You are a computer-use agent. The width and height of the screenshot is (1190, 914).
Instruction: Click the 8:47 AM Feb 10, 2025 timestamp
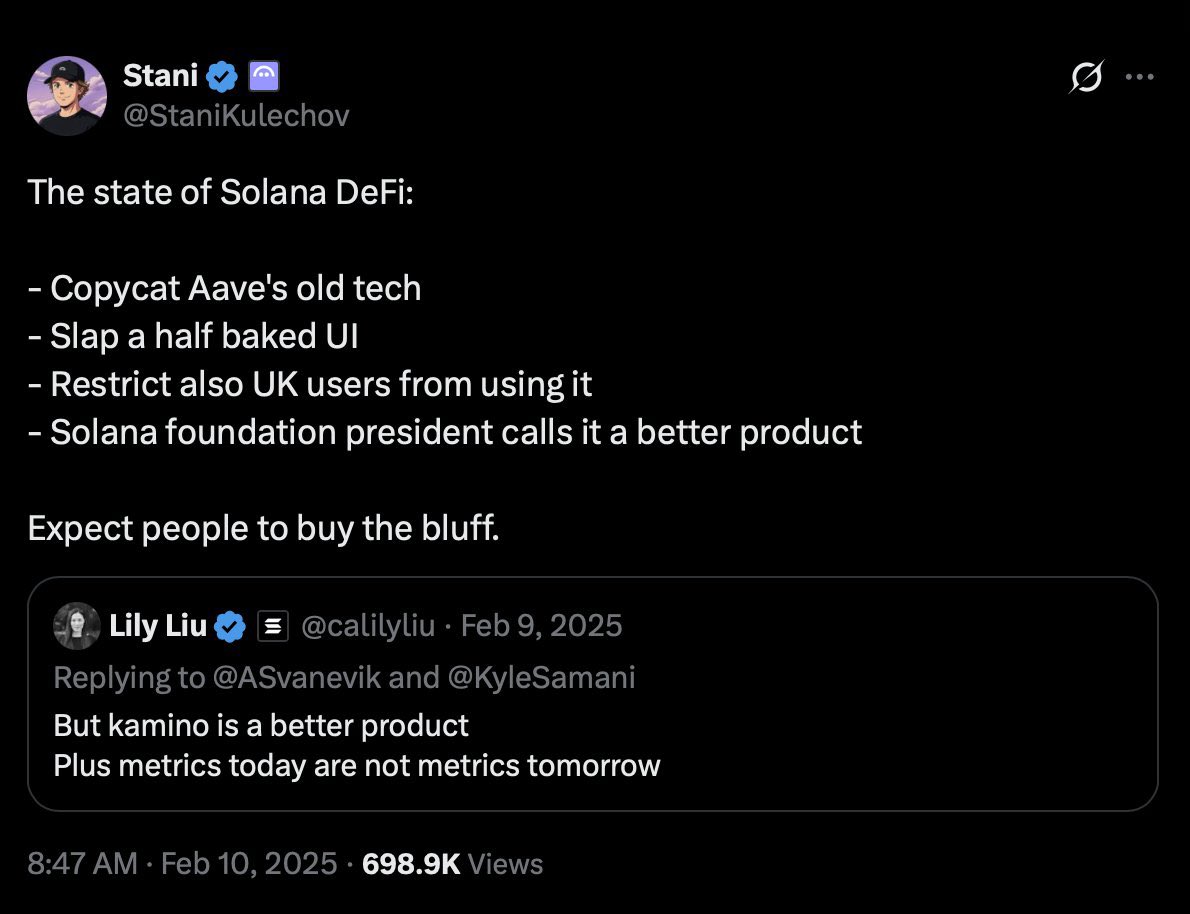pos(182,863)
